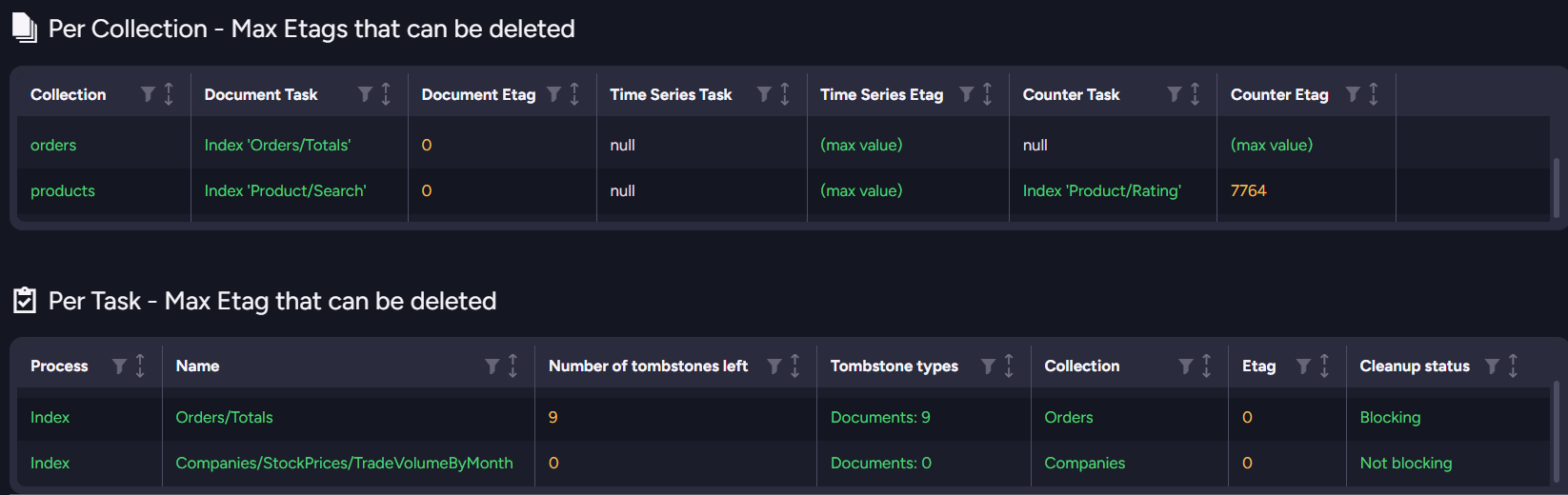This screenshot has height=495, width=1568.
Task: Select the Blocking cleanup status
Action: (1390, 417)
